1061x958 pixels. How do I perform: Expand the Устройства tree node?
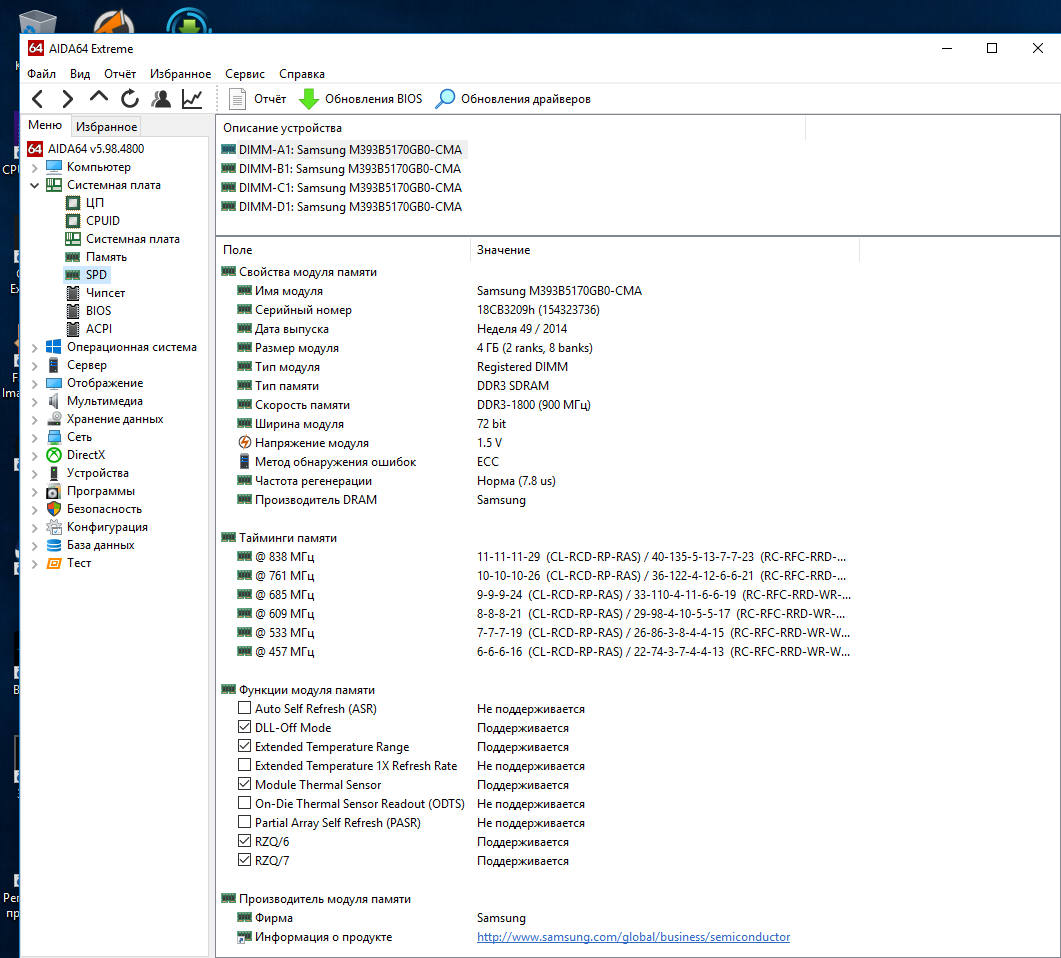point(35,474)
